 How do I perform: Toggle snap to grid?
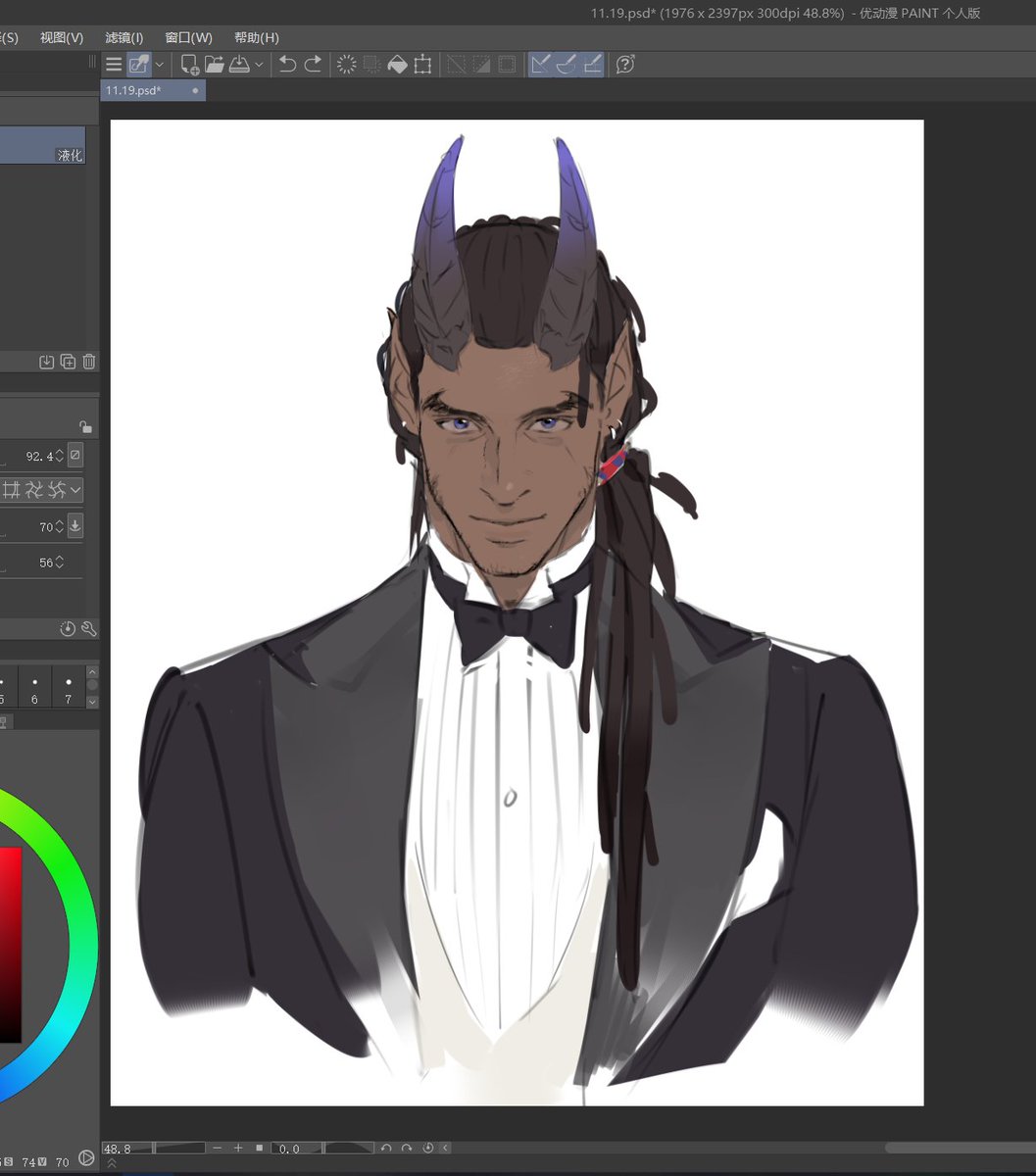(x=592, y=65)
